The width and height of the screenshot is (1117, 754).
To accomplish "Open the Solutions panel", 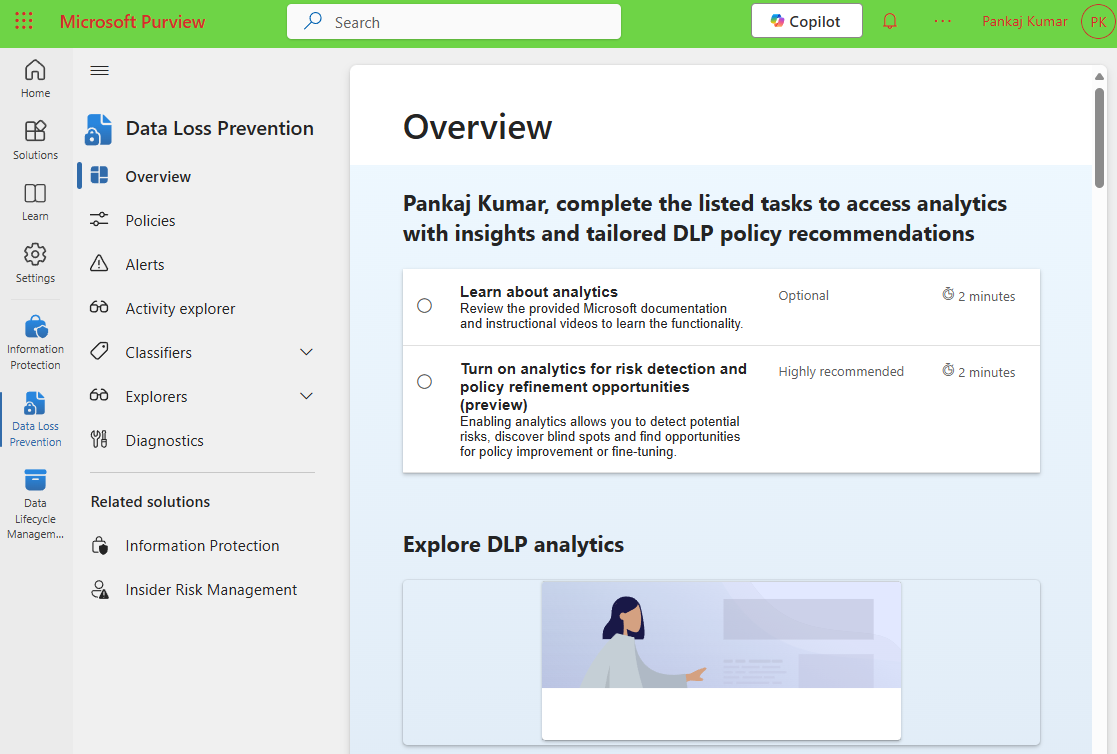I will (35, 141).
